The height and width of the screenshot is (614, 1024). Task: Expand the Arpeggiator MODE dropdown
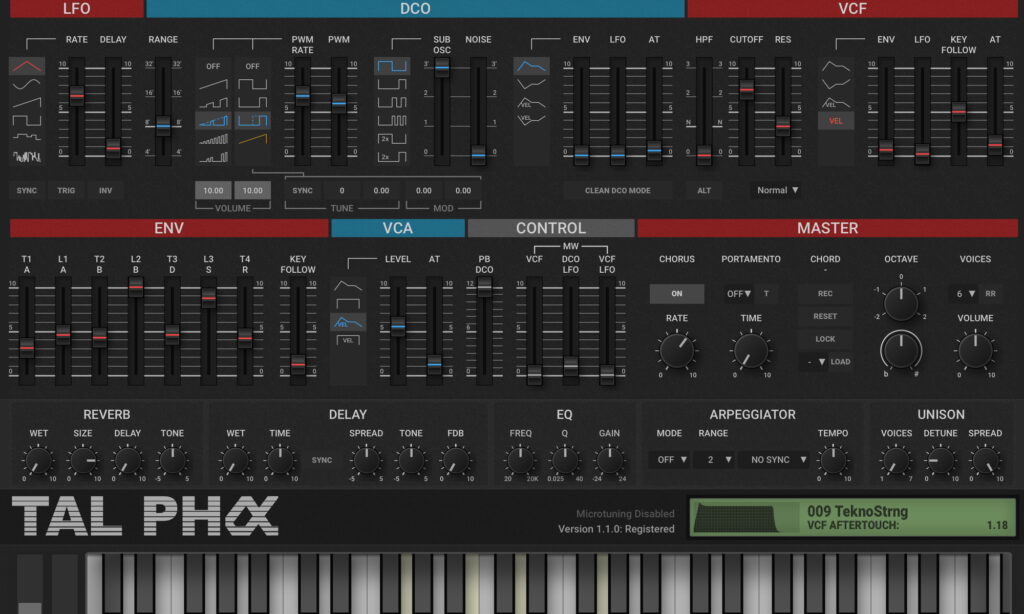coord(668,460)
